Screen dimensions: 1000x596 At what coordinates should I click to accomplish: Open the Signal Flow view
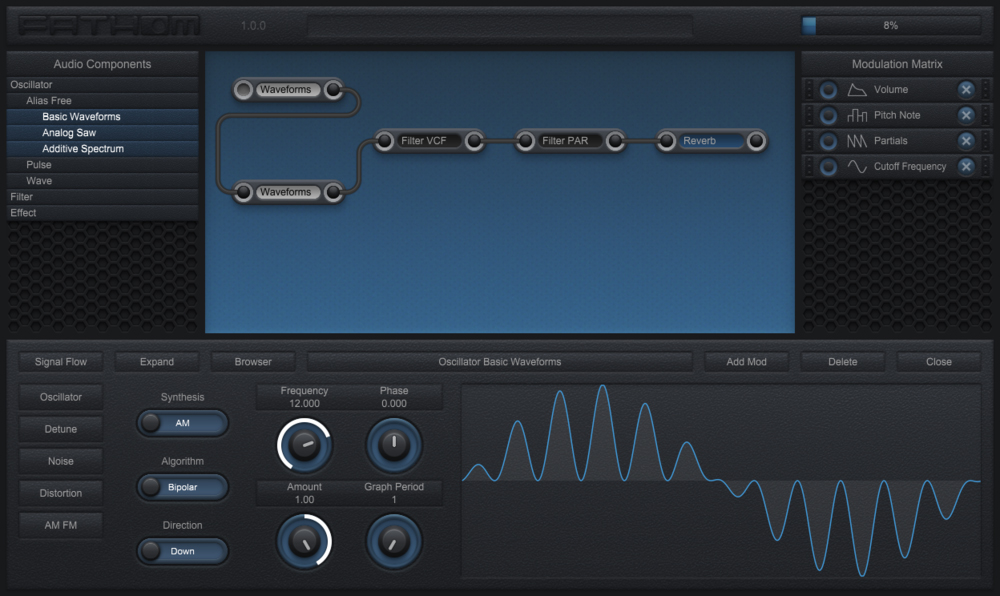click(61, 361)
